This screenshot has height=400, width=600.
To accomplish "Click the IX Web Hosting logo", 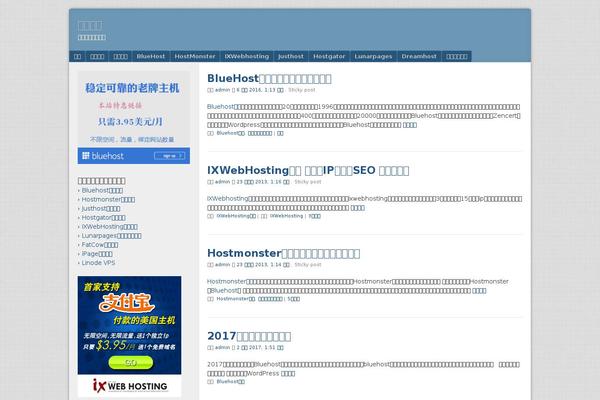I will pyautogui.click(x=130, y=386).
